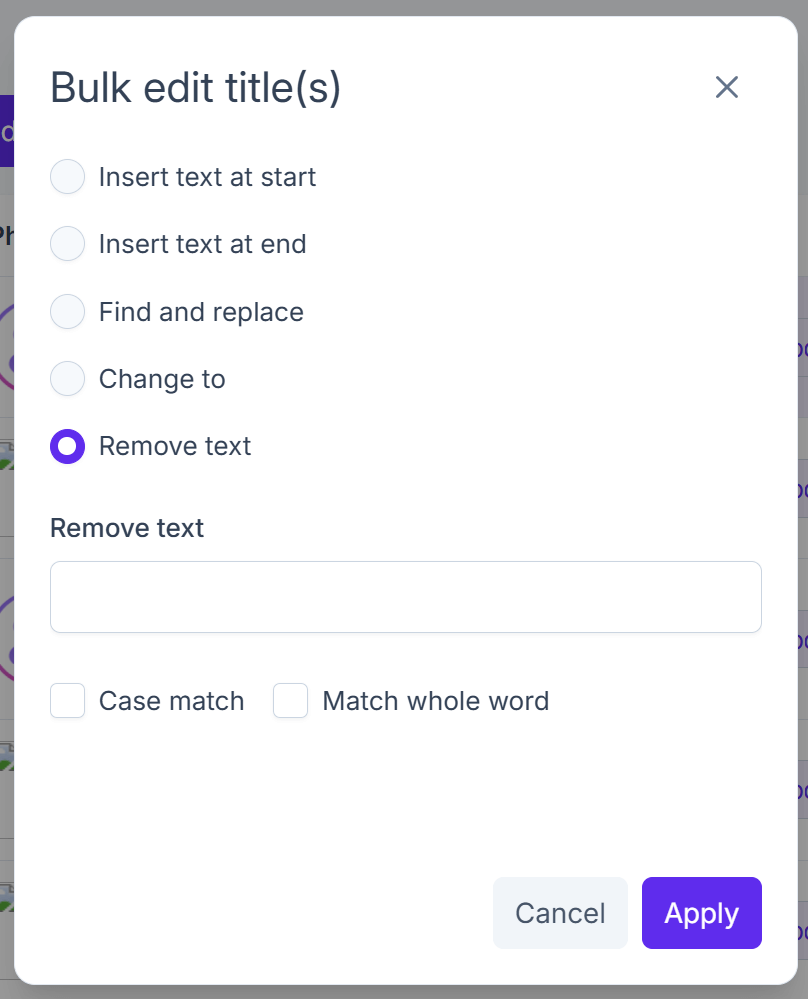
Task: Click the "Find and replace" label text
Action: coord(201,311)
